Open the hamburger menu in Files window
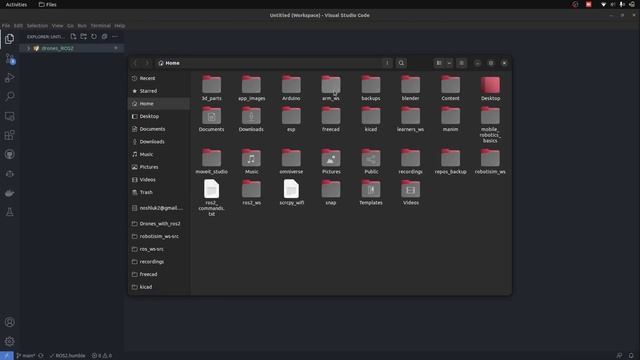 pyautogui.click(x=461, y=63)
